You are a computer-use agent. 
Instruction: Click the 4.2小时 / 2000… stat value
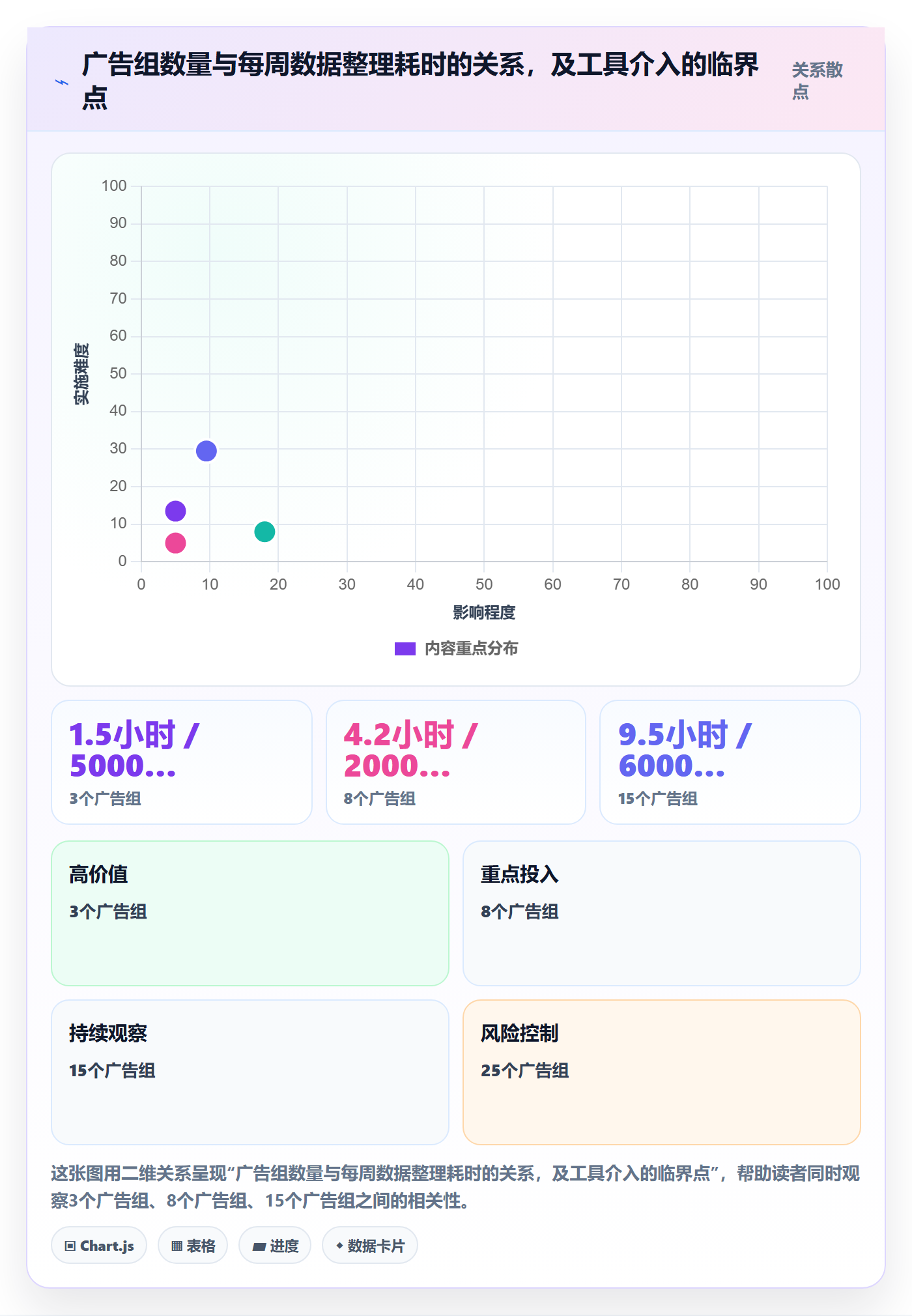coord(411,750)
